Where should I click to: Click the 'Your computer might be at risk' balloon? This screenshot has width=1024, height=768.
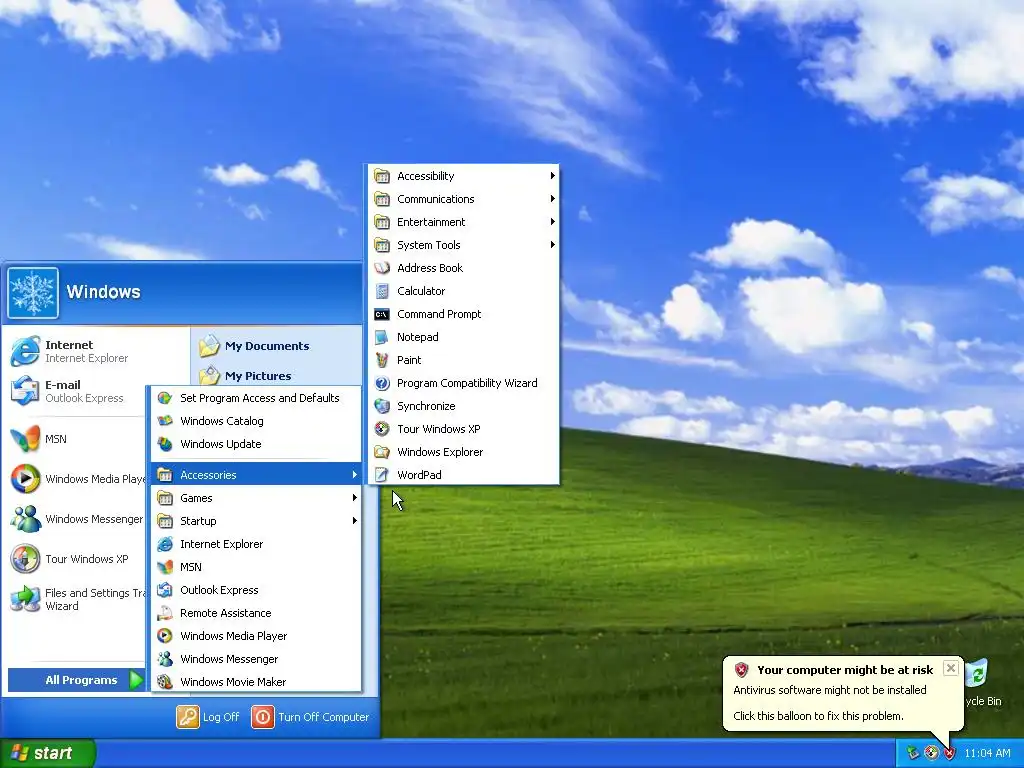coord(843,693)
